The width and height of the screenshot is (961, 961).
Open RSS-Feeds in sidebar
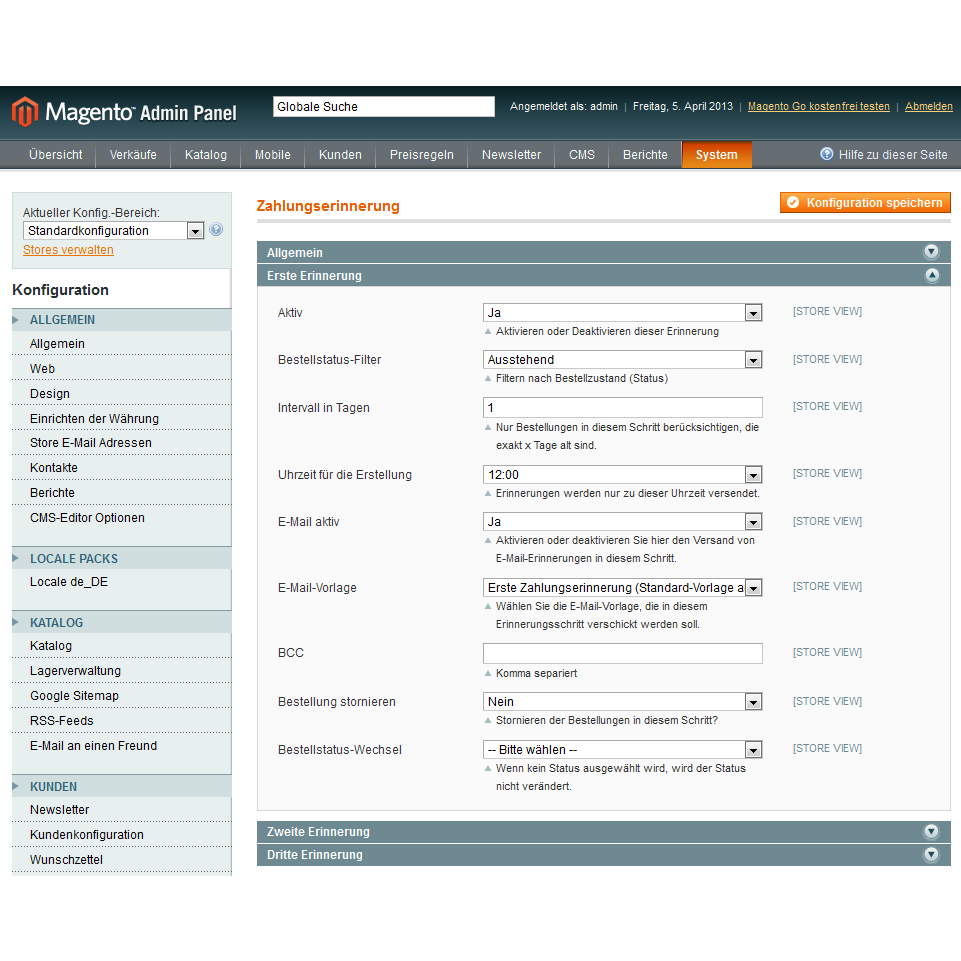[x=121, y=721]
